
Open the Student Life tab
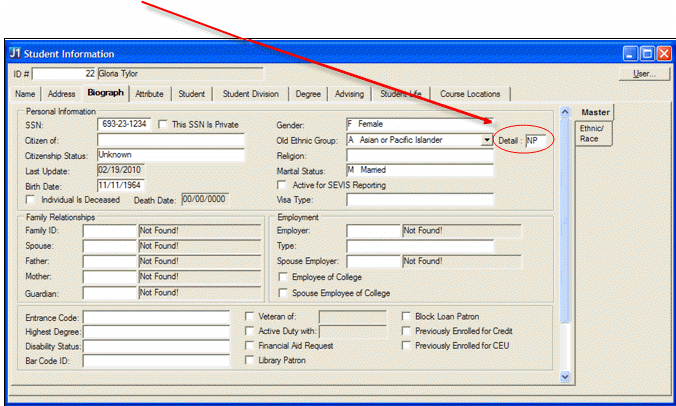(401, 94)
